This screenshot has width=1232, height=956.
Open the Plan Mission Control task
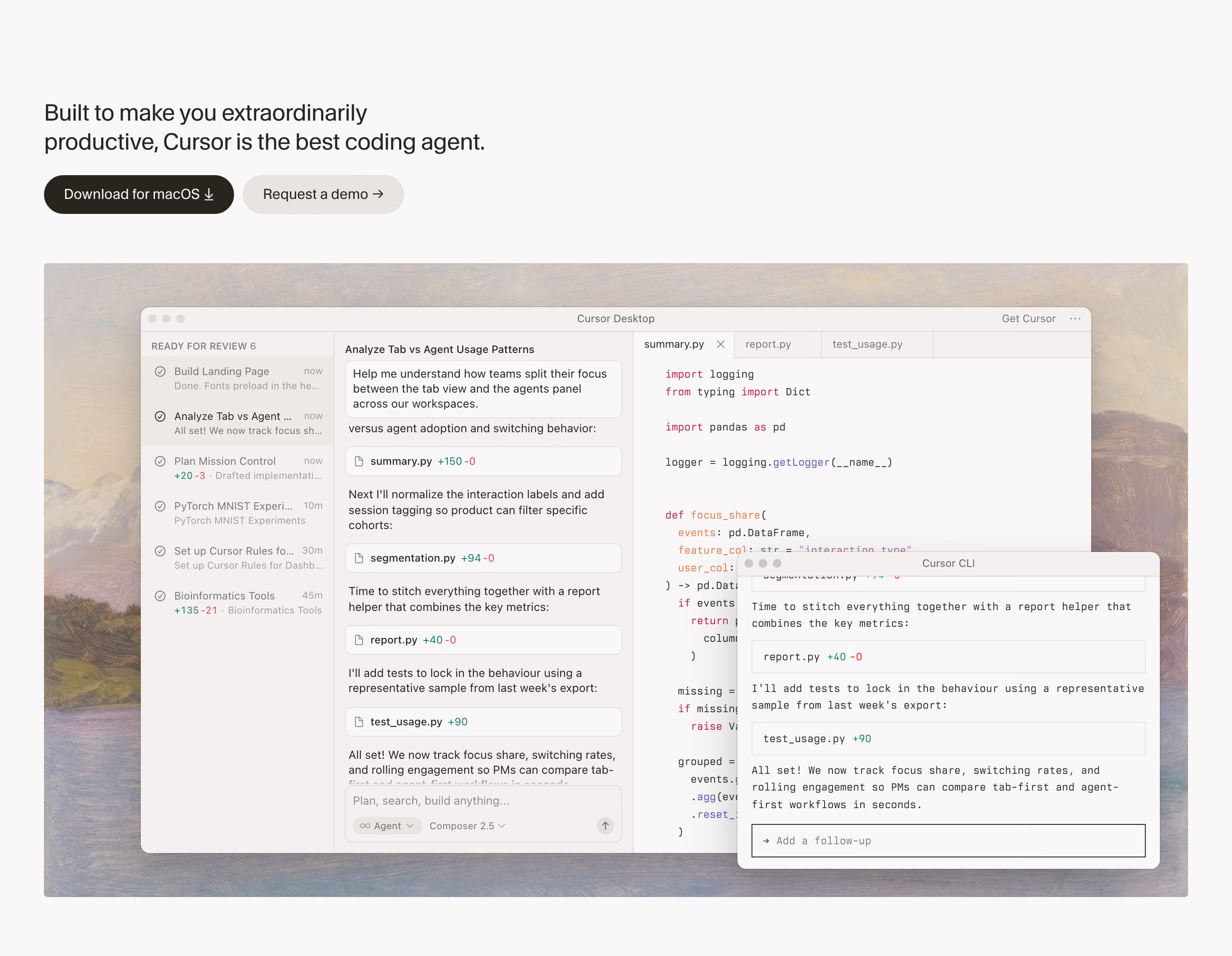238,468
